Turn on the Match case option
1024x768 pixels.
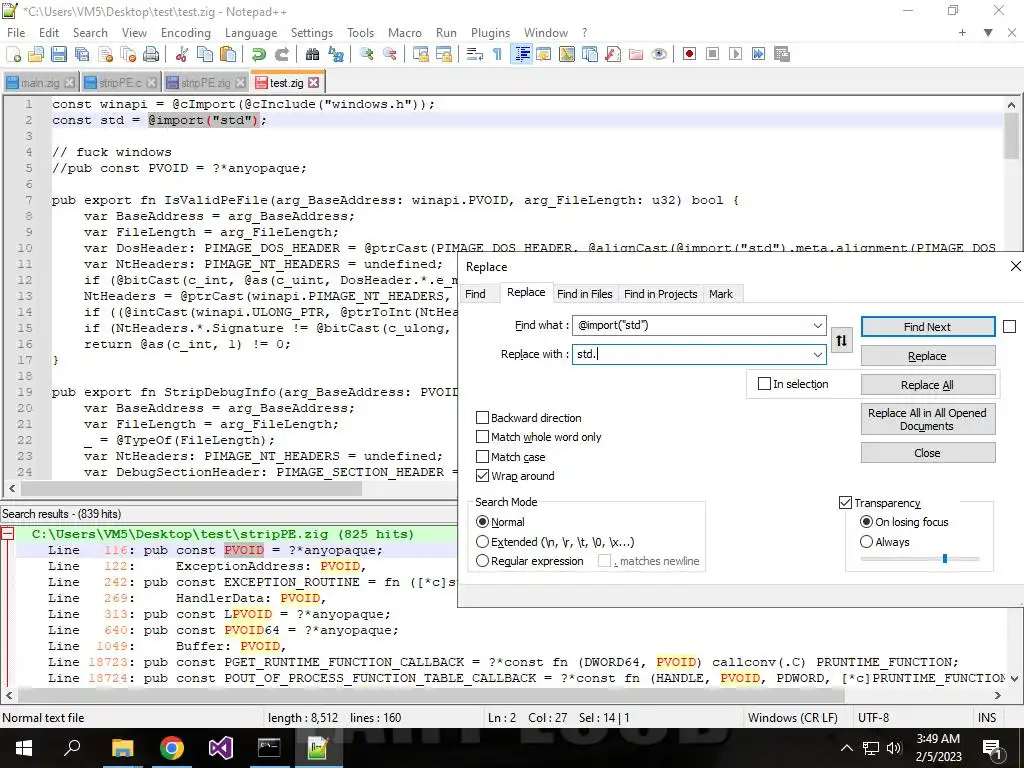pyautogui.click(x=483, y=456)
